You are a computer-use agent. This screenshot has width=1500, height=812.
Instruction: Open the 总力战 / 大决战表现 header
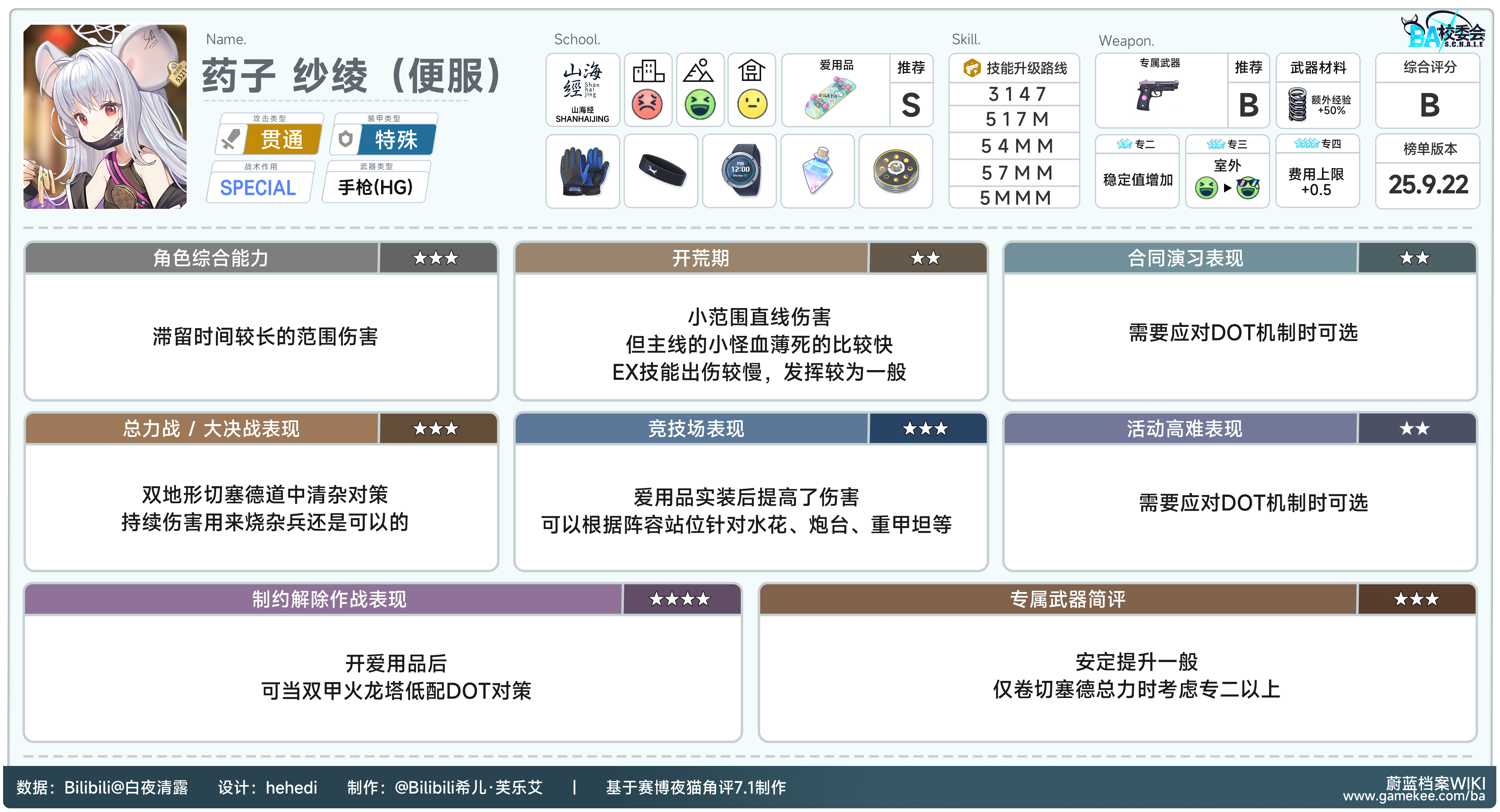[x=211, y=429]
